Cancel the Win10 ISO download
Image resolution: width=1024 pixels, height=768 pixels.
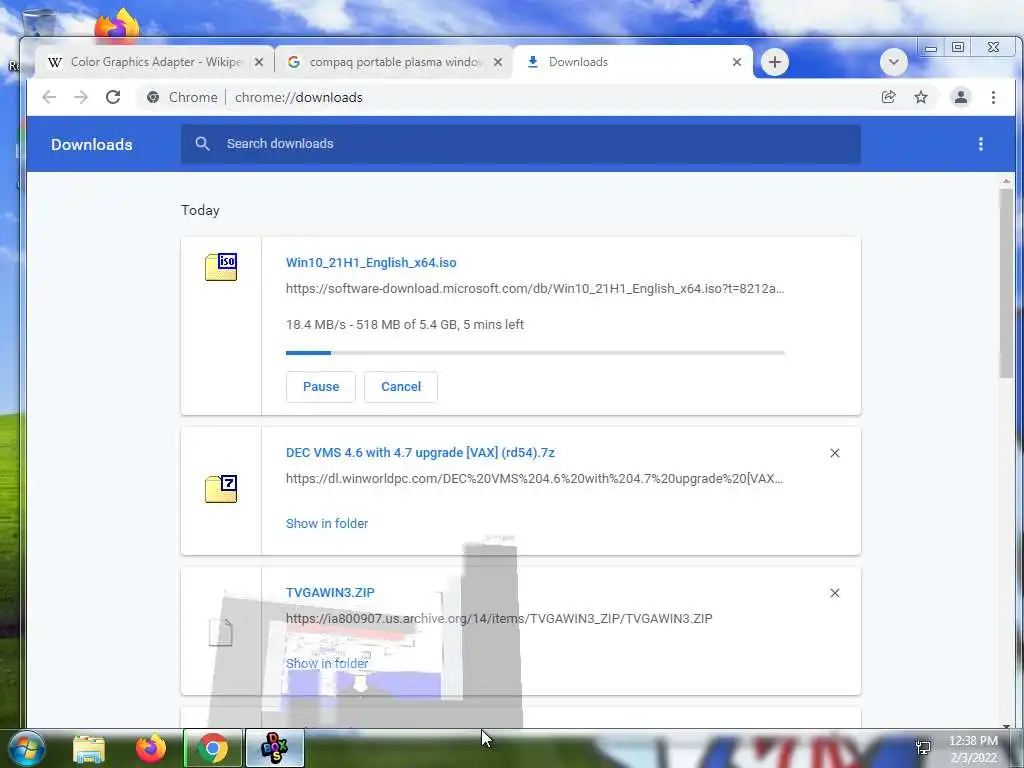401,387
